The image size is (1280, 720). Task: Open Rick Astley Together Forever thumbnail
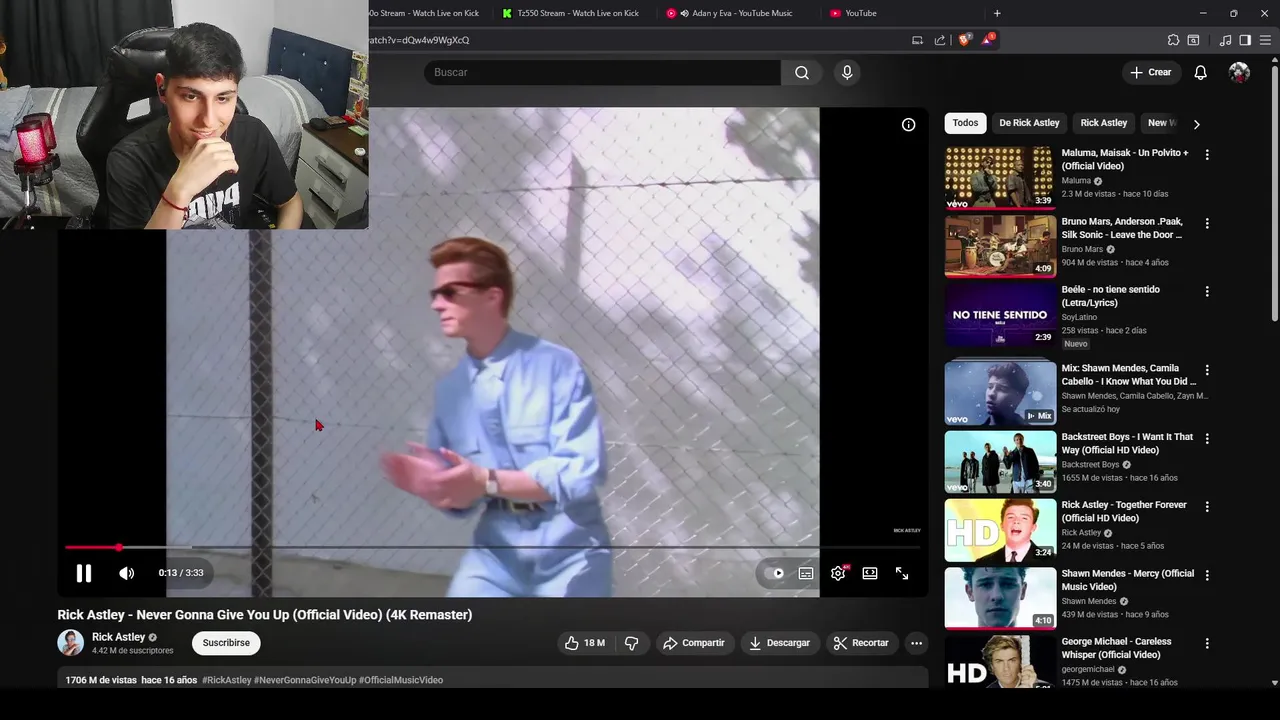tap(1000, 530)
